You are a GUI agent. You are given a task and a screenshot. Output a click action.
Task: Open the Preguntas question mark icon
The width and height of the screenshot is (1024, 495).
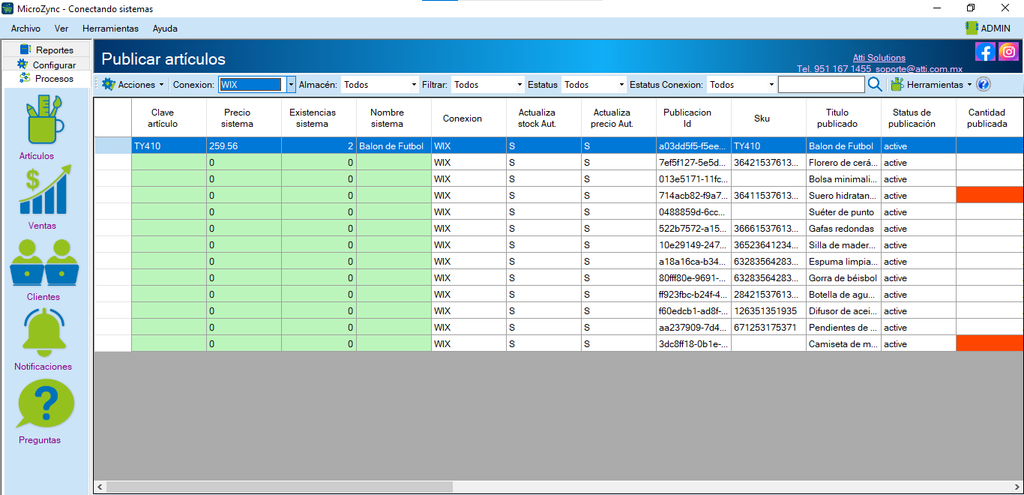point(45,403)
